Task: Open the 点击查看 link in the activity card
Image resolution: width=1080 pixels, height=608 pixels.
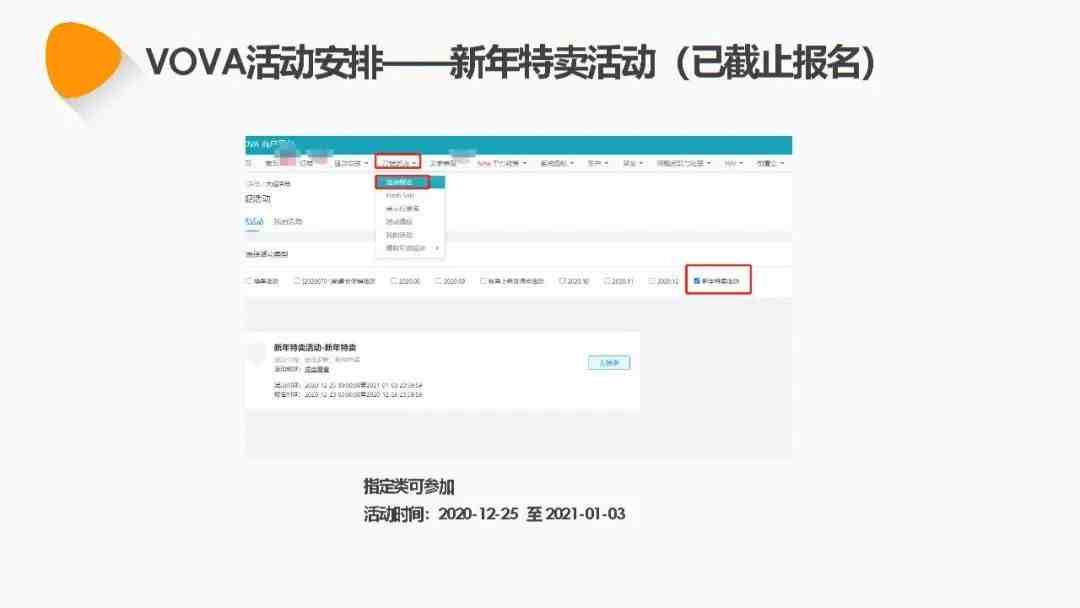Action: point(317,370)
